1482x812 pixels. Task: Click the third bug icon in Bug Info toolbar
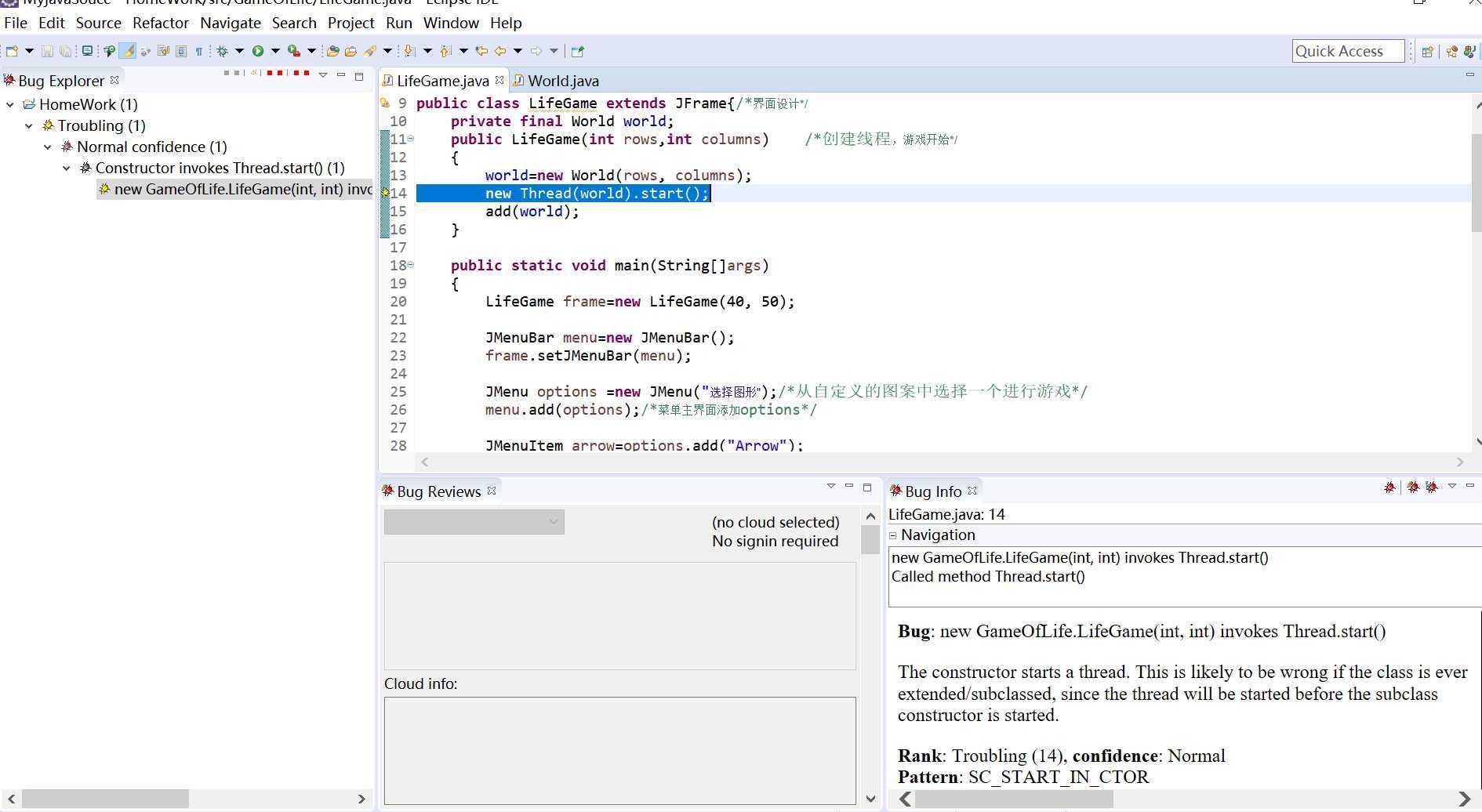tap(1432, 488)
